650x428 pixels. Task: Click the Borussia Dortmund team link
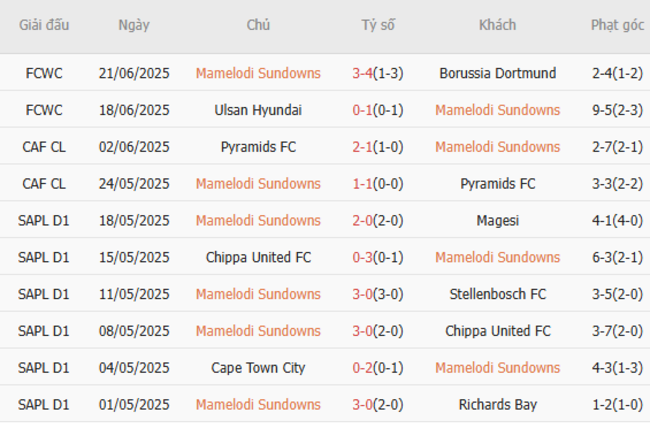[497, 73]
